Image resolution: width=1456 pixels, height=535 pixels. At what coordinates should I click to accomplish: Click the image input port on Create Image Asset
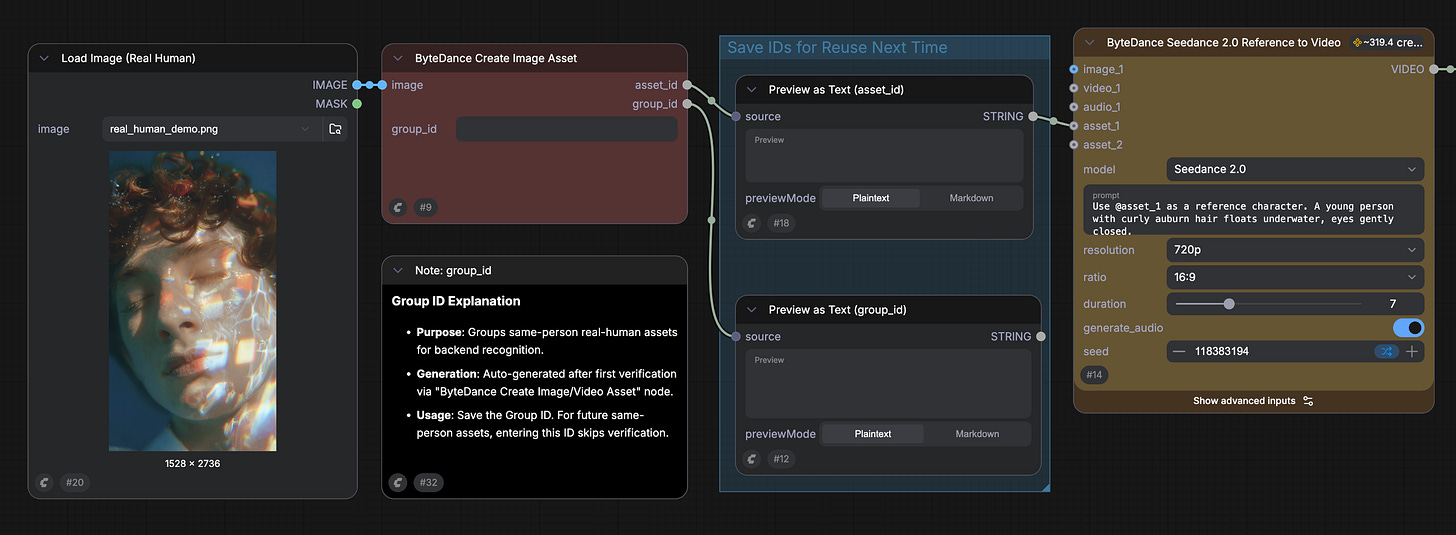click(x=382, y=85)
